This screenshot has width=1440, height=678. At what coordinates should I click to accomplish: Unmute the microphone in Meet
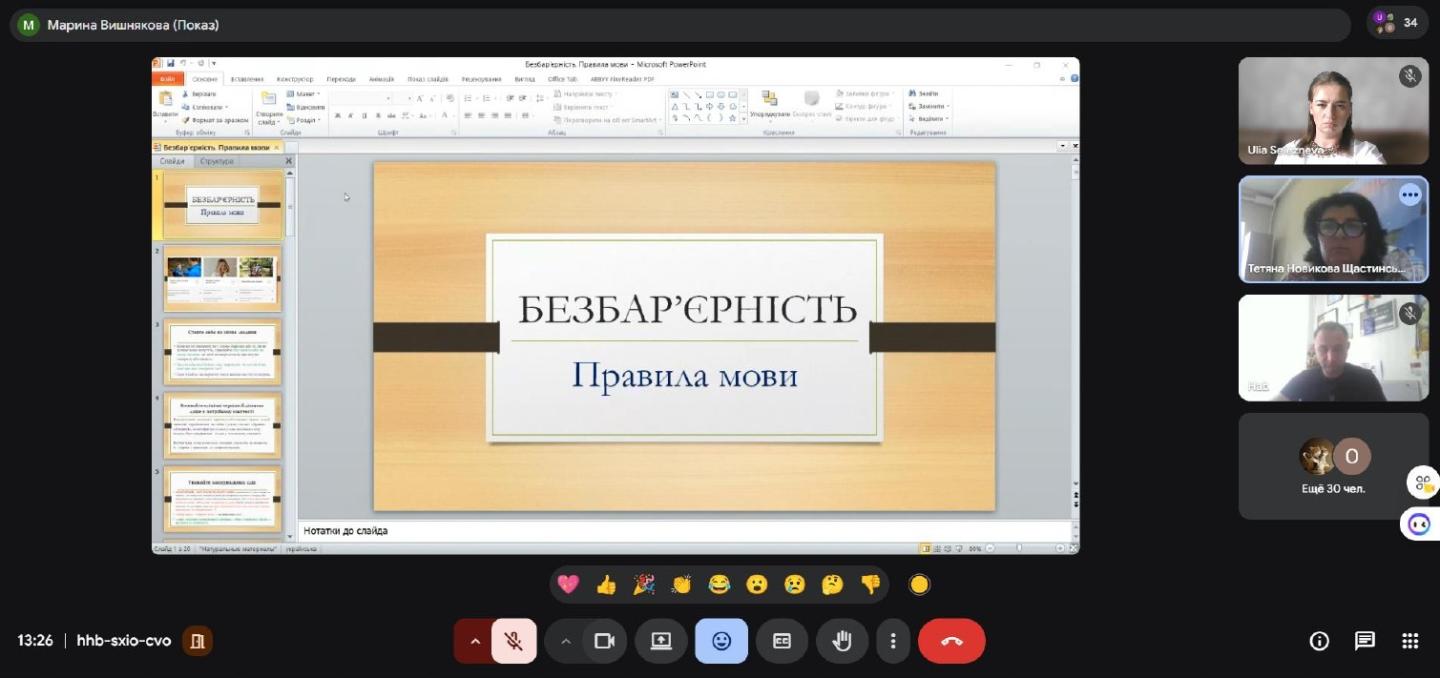coord(514,641)
